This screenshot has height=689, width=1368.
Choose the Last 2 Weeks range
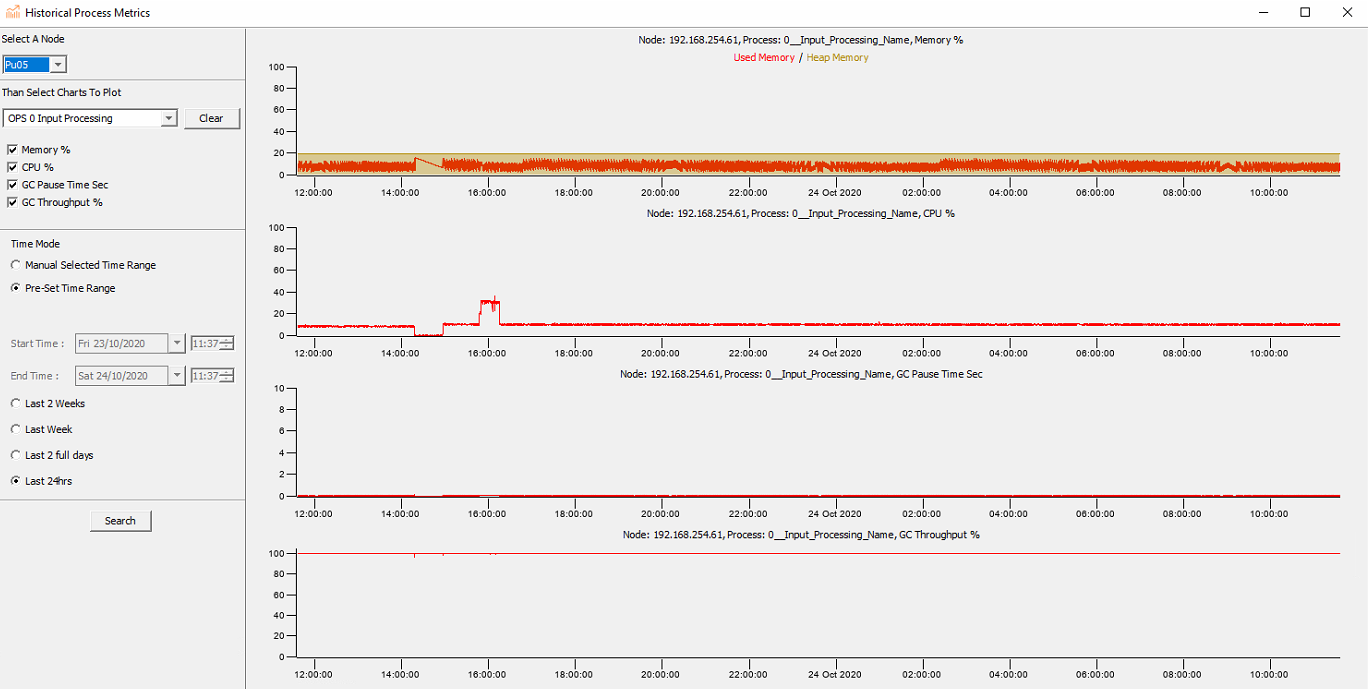point(16,403)
